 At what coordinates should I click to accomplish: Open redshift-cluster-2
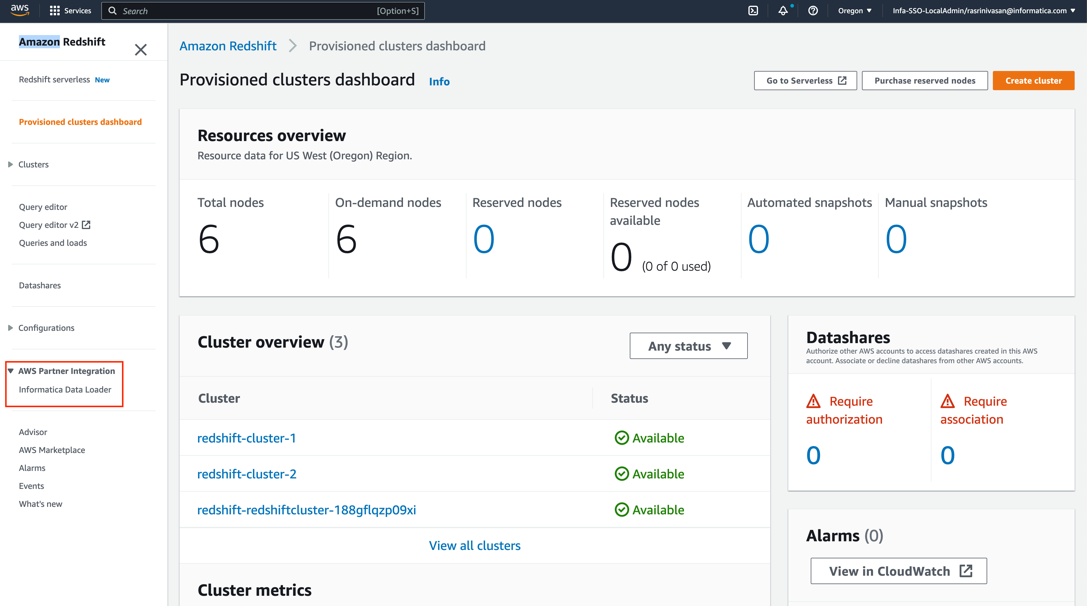[247, 474]
